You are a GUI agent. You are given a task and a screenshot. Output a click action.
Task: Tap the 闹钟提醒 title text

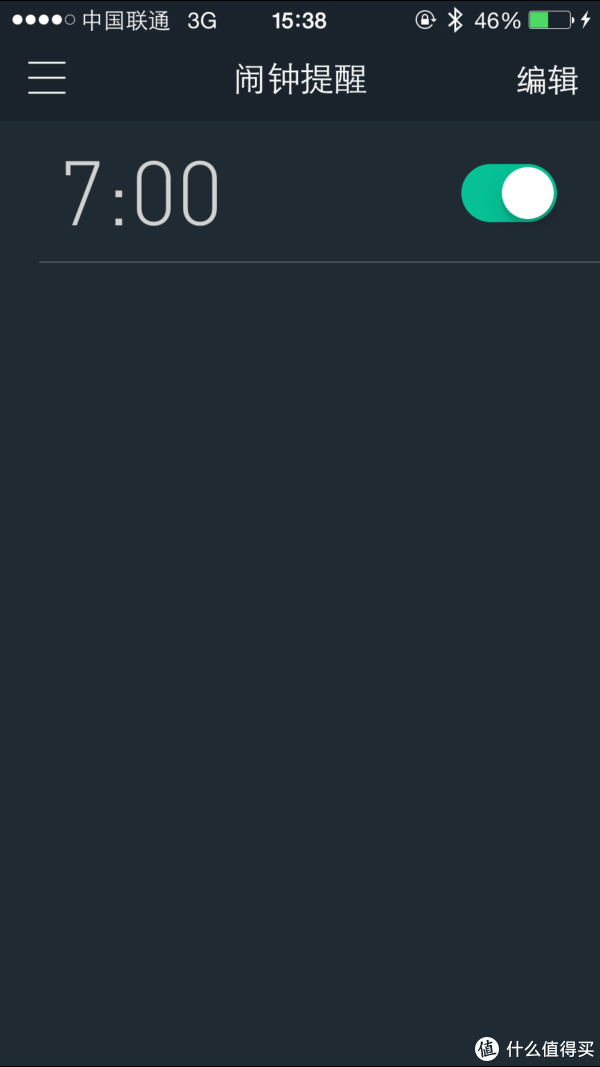coord(301,80)
